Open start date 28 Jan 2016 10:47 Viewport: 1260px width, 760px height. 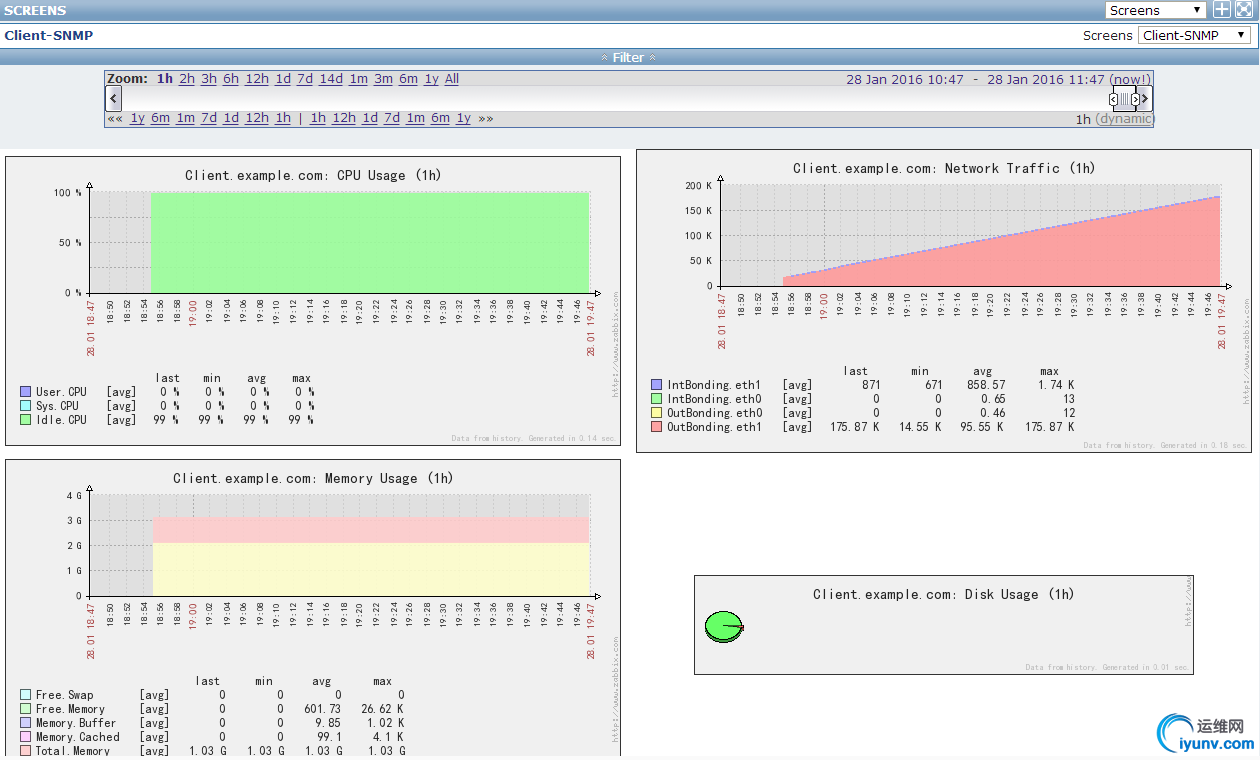905,79
